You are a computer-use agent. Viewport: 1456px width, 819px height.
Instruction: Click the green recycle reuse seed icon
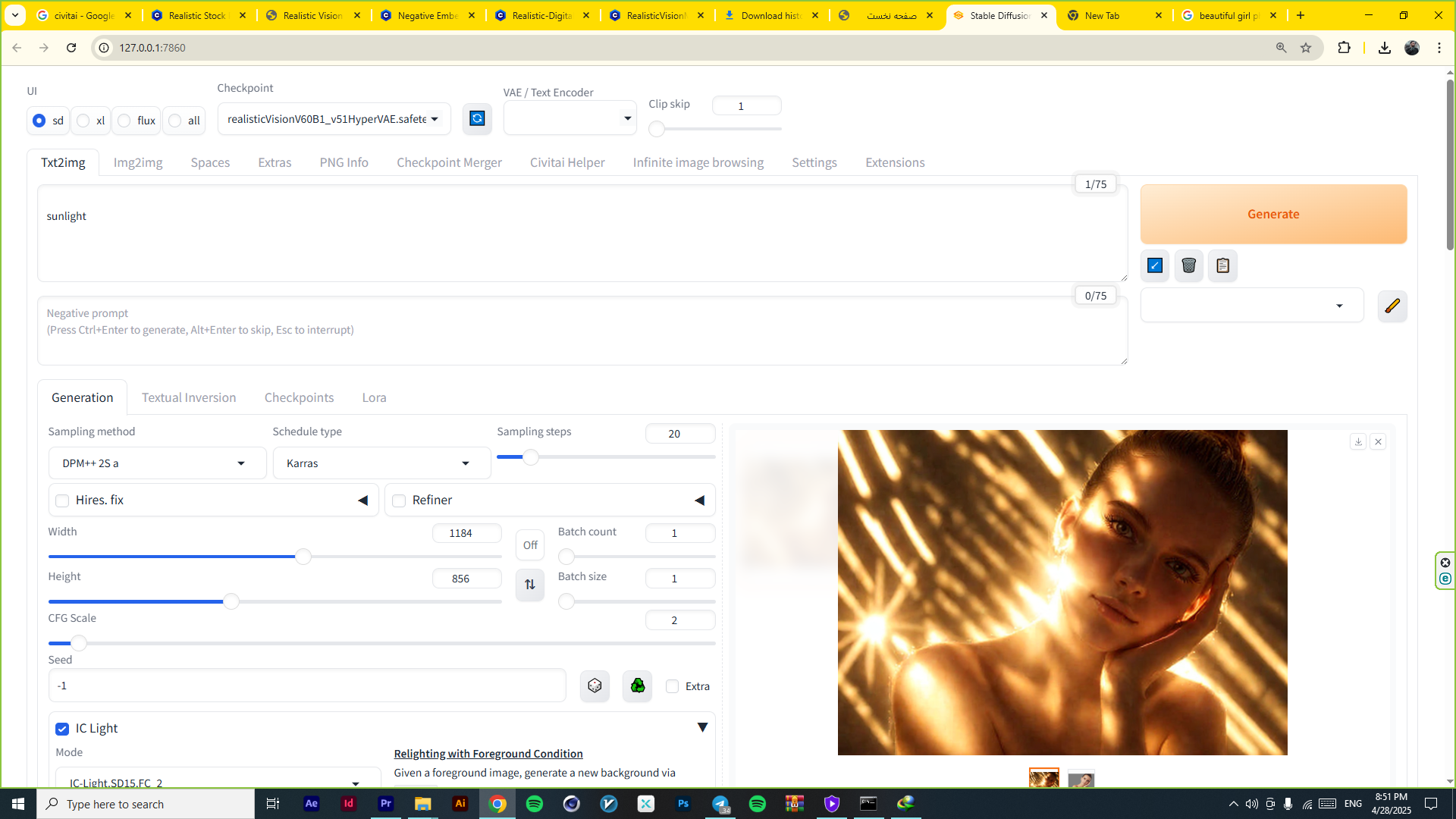[637, 686]
